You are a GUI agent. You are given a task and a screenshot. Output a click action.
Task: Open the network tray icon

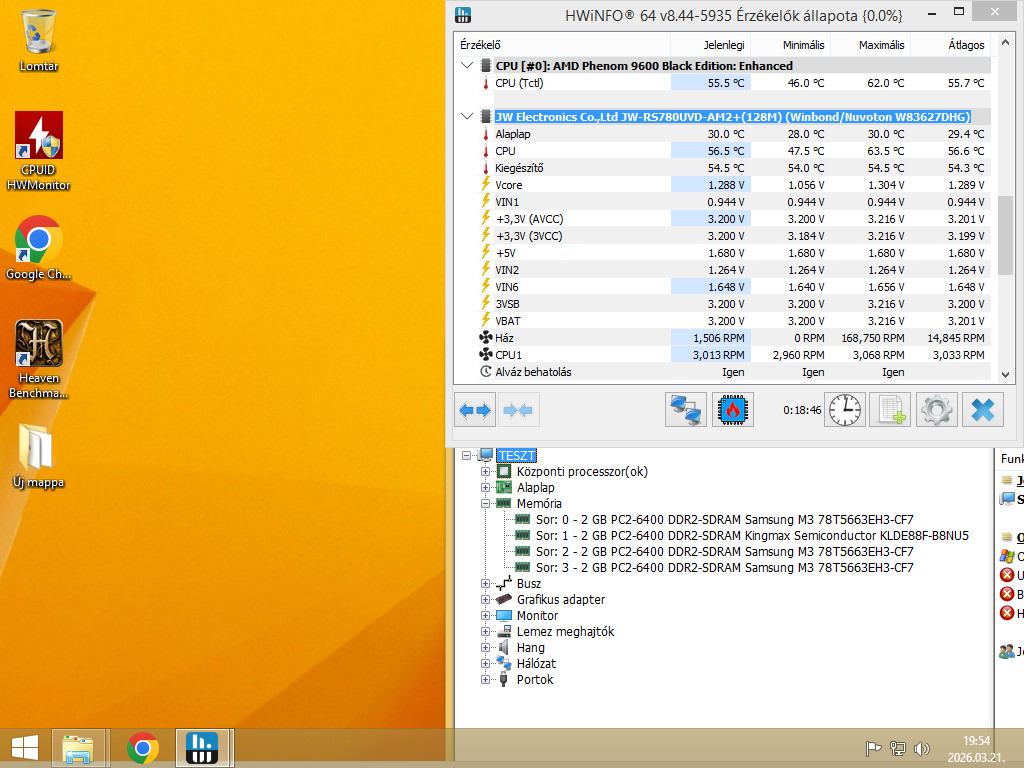pyautogui.click(x=898, y=748)
